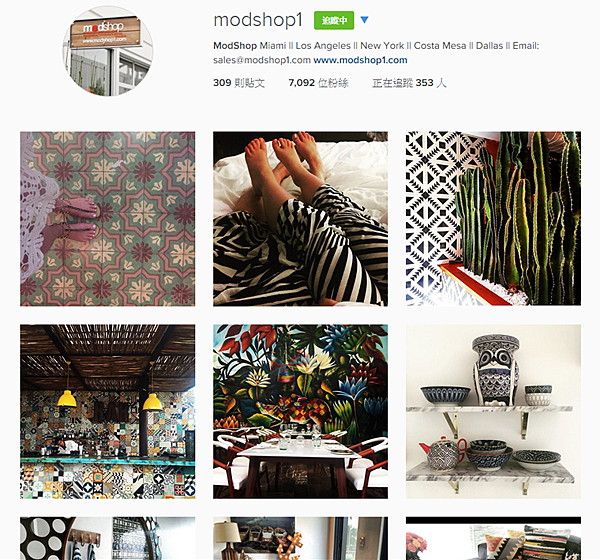Open the table lamp room photo

[300, 539]
